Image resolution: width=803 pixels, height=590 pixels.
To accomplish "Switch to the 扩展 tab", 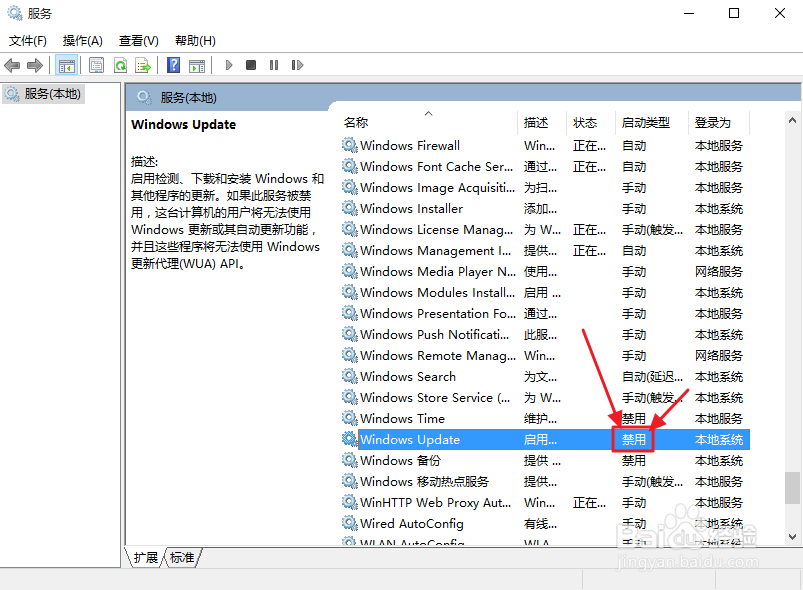I will pyautogui.click(x=145, y=557).
